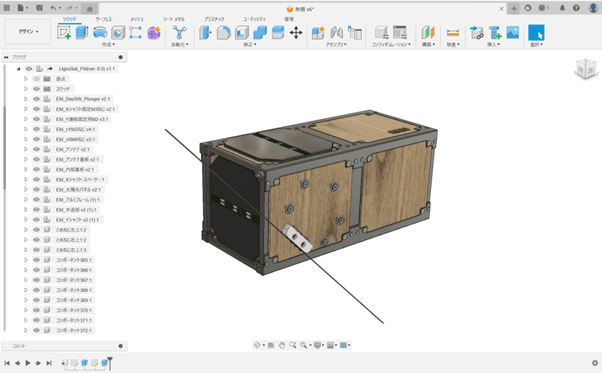This screenshot has height=373, width=602.
Task: Hide EM_アンテナ基板 v2:1 component
Action: (36, 159)
